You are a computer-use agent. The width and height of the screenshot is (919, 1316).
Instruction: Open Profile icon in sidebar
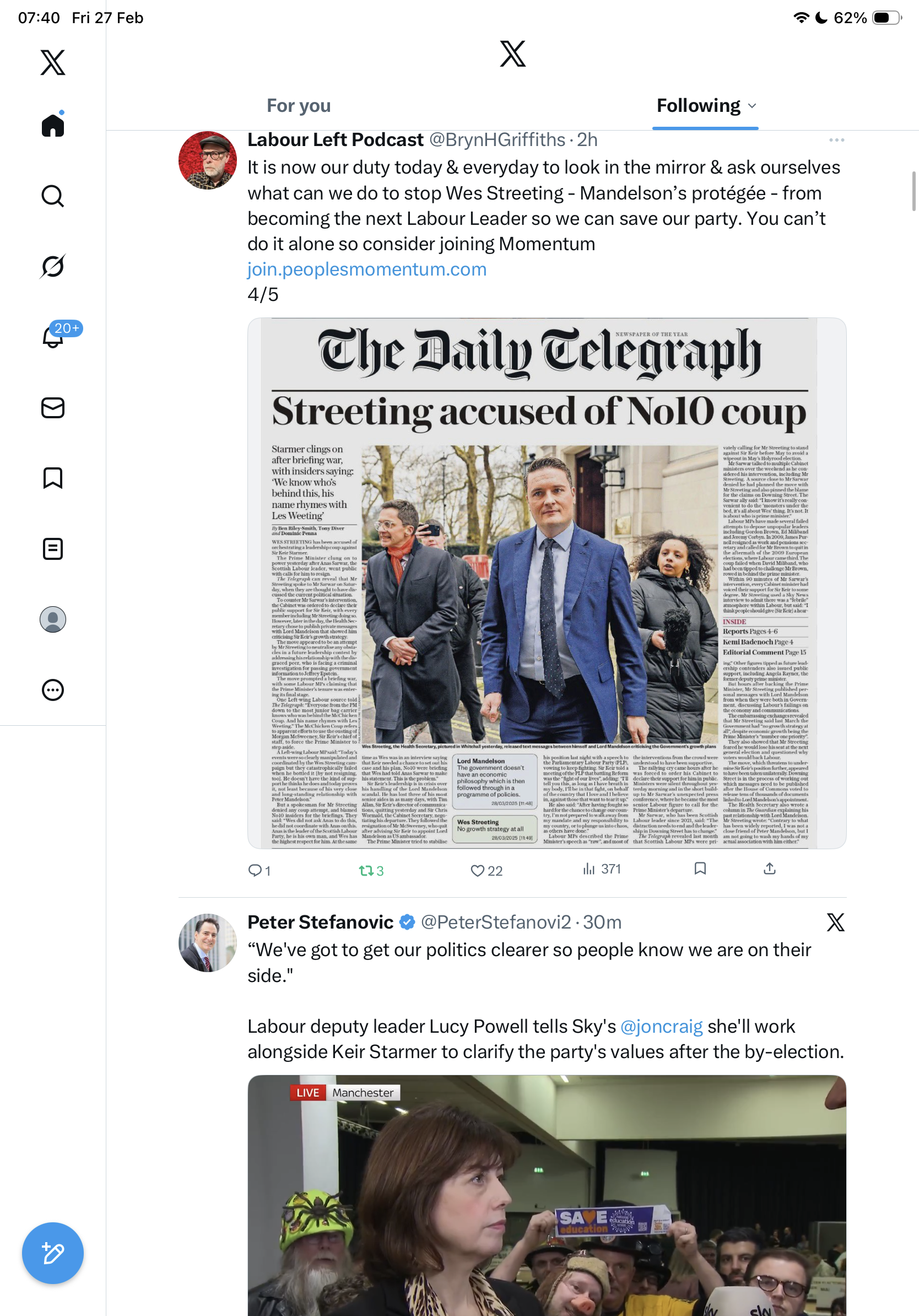(x=53, y=619)
